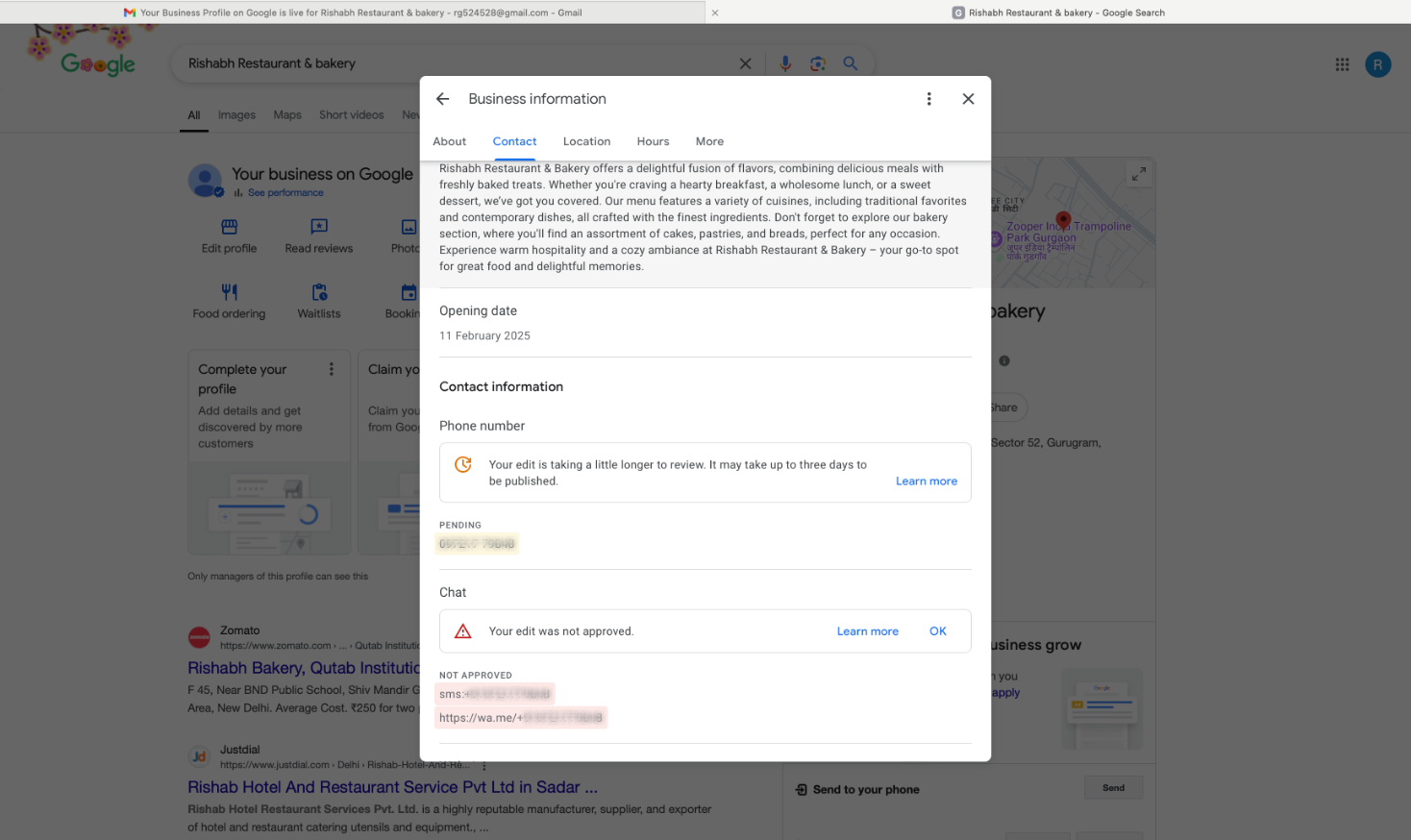Open the Rishab Hotel Justdial result
The image size is (1411, 840).
(392, 787)
